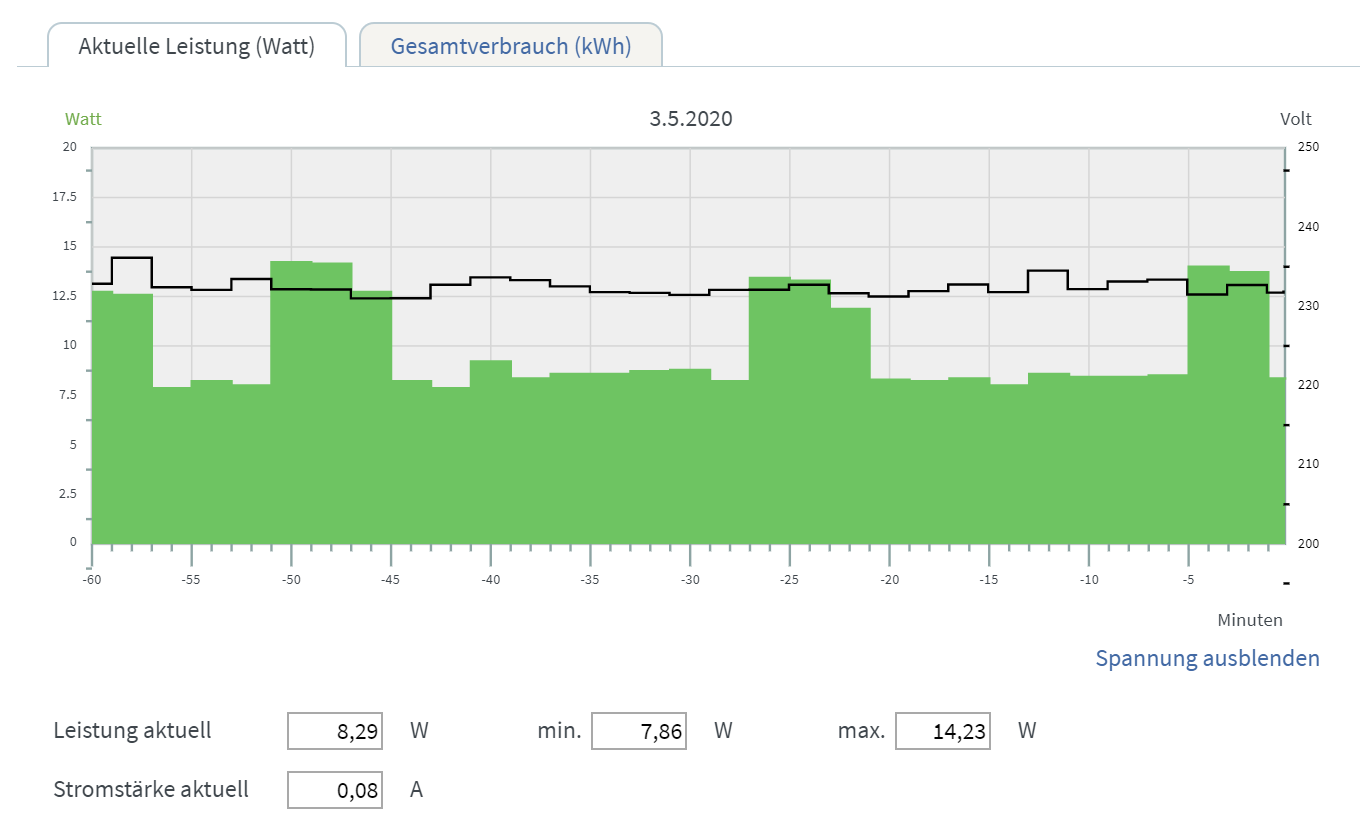The image size is (1365, 827).
Task: Click the green Watt axis label
Action: click(83, 119)
